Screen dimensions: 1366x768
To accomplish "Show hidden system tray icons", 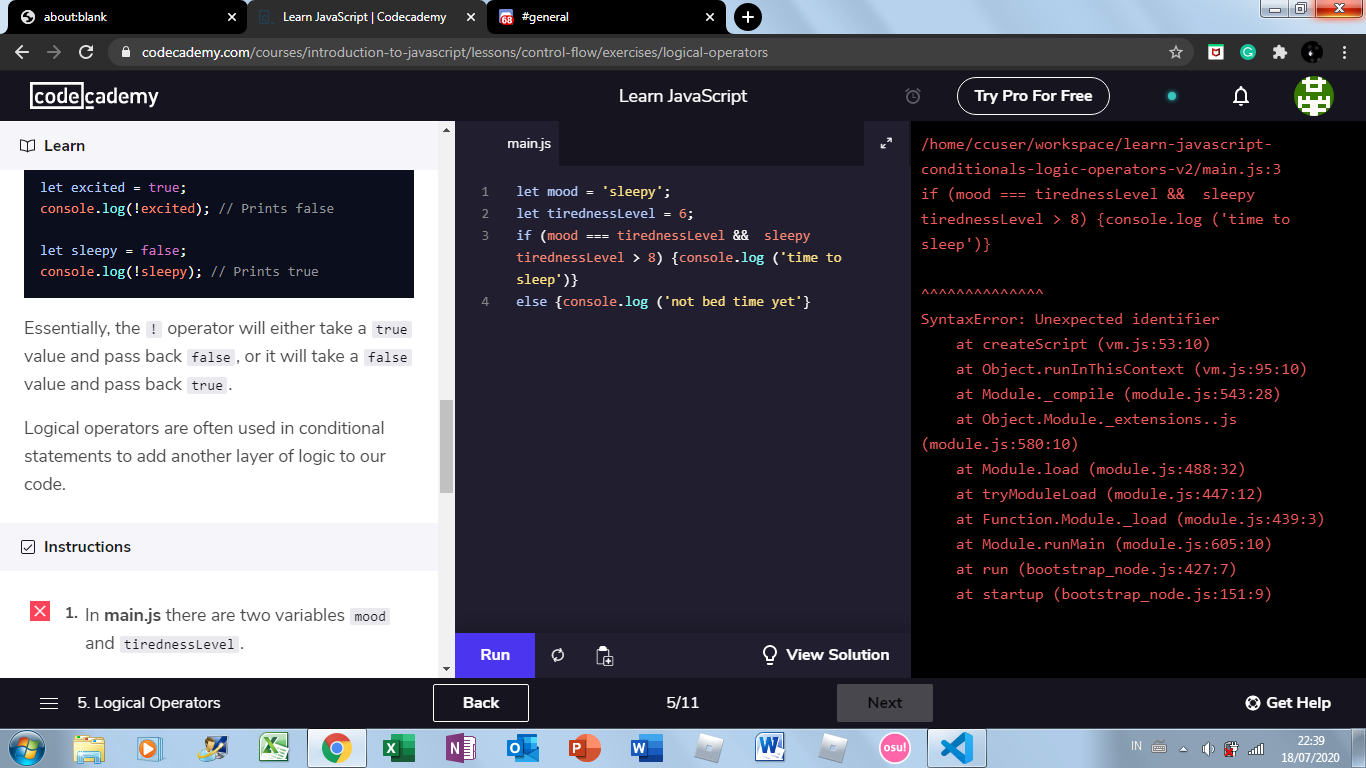I will (1184, 748).
